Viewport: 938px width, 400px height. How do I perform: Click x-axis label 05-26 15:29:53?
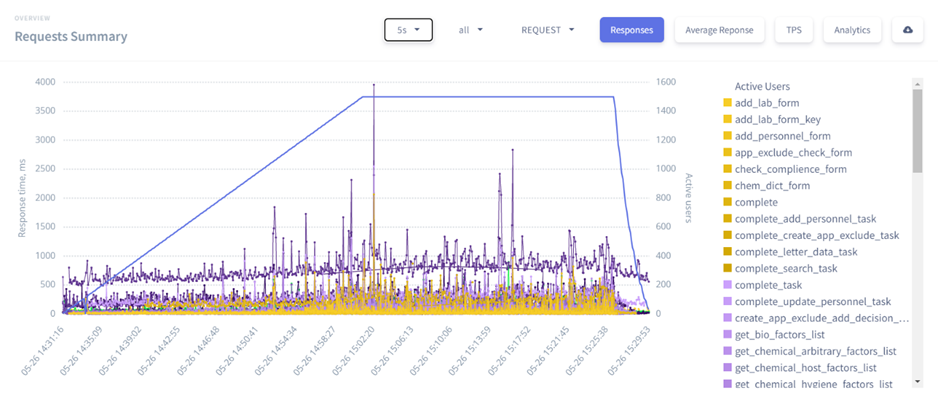click(x=629, y=349)
